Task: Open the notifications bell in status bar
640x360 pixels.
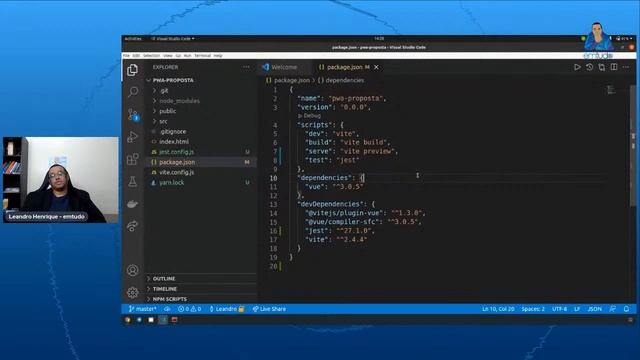Action: point(627,309)
